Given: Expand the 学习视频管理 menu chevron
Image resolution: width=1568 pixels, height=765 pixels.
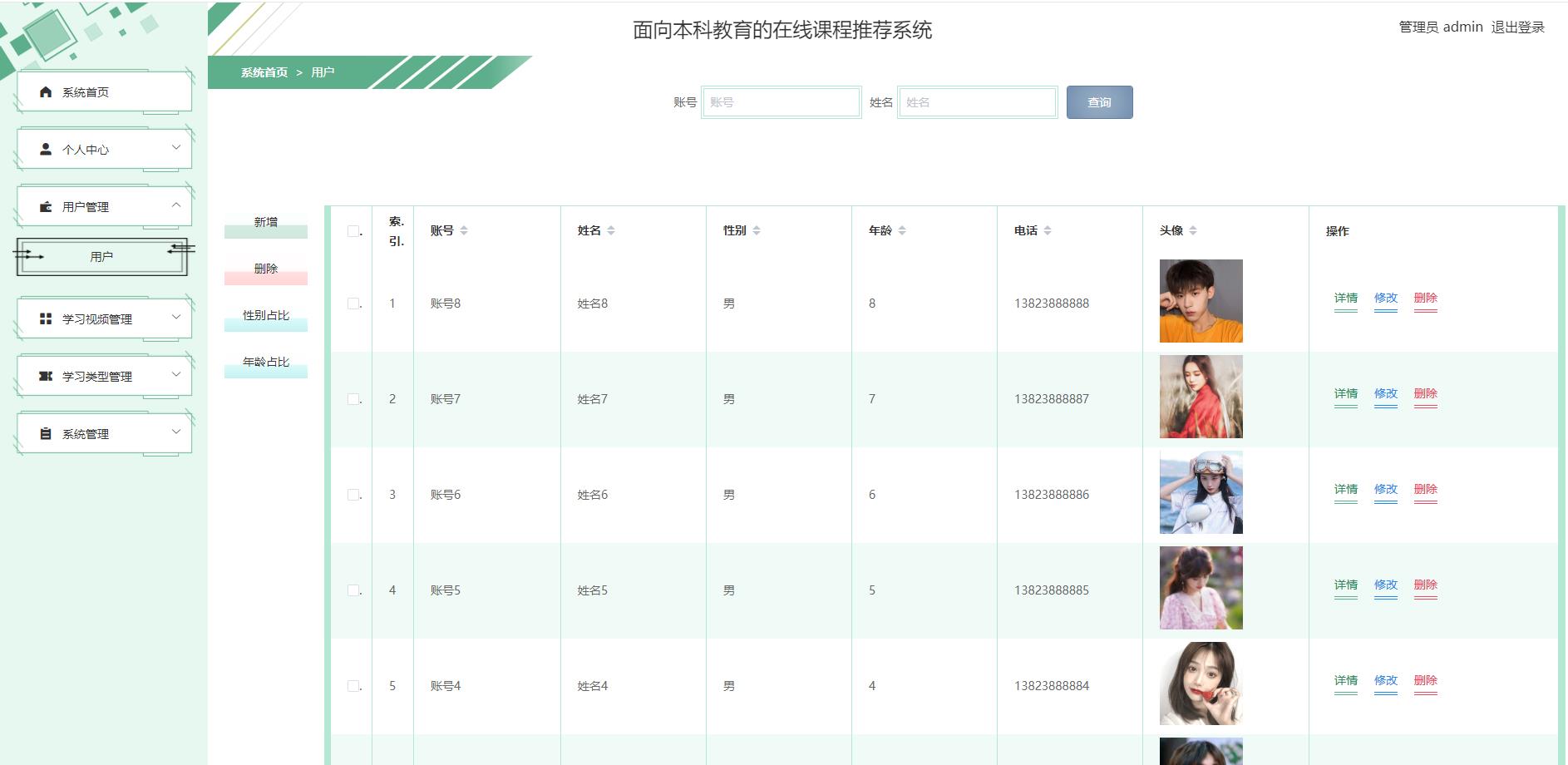Looking at the screenshot, I should [x=176, y=317].
